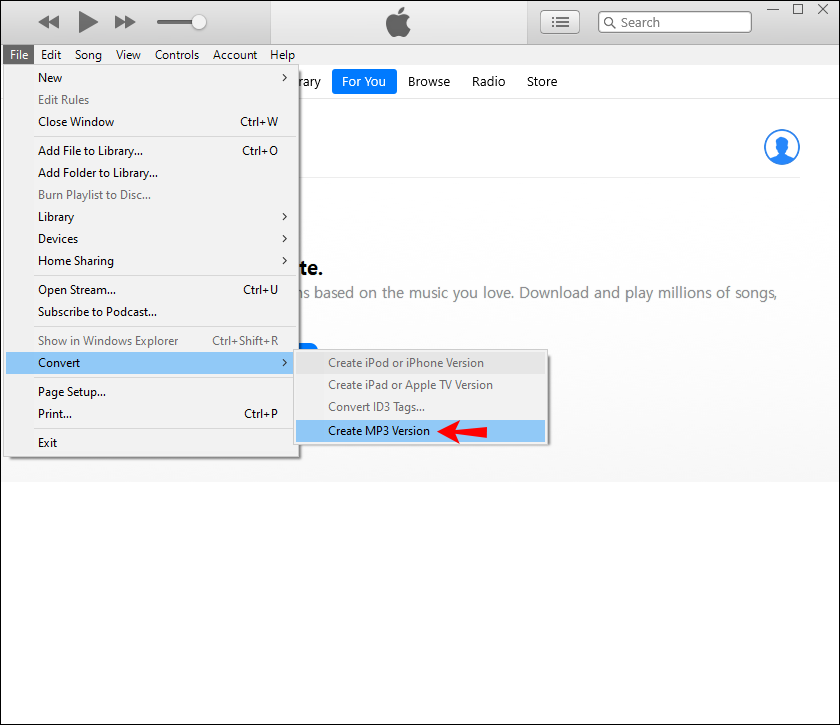Open the Controls menu
This screenshot has height=725, width=840.
(x=177, y=55)
